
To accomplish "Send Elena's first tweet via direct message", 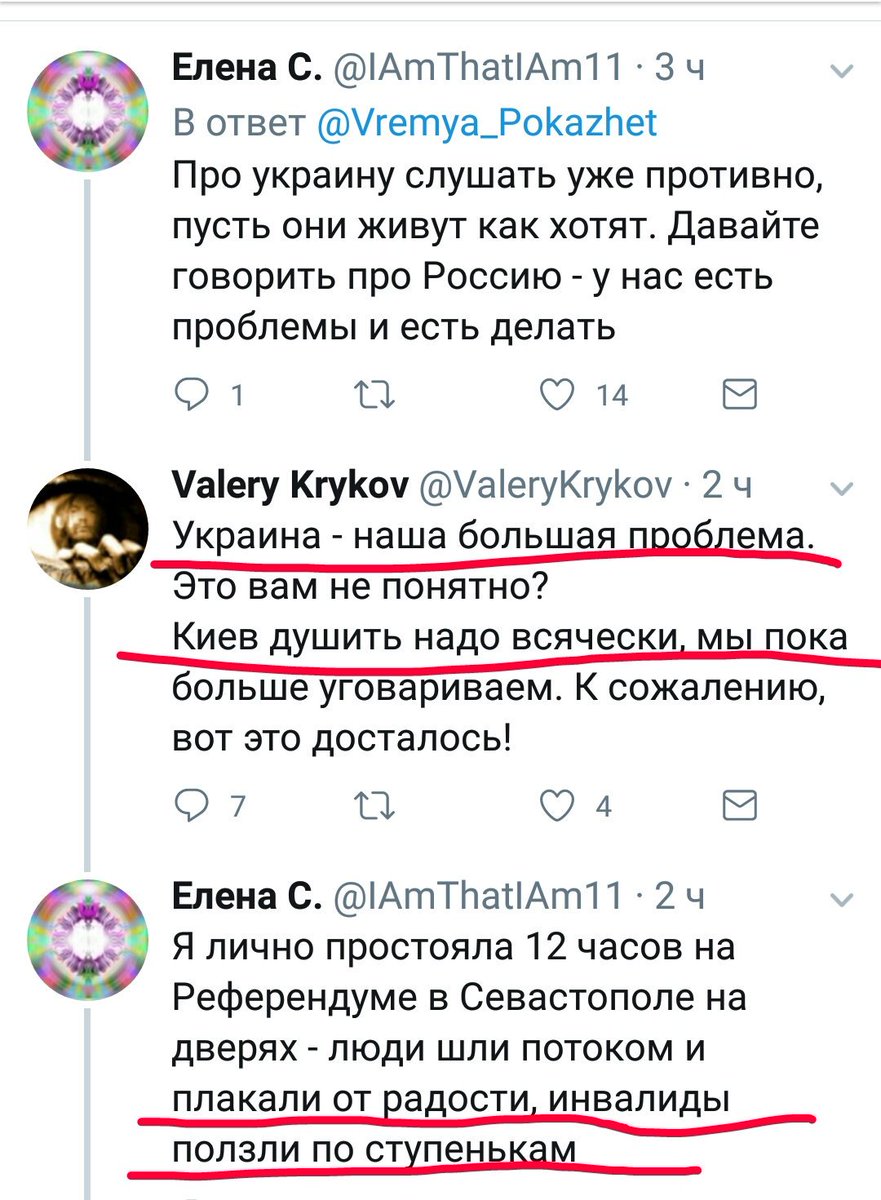I will (x=739, y=396).
